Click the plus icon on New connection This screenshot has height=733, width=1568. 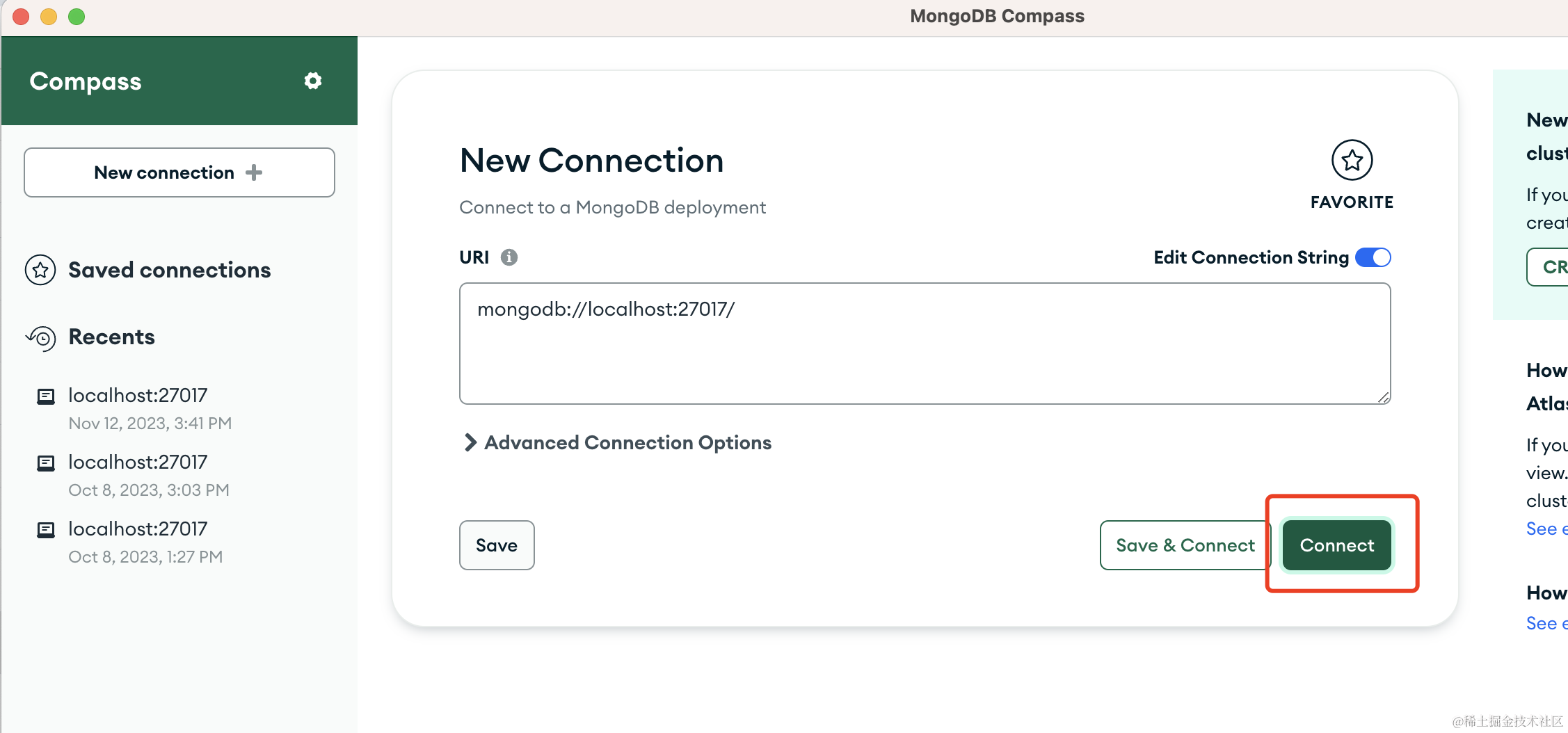[255, 172]
